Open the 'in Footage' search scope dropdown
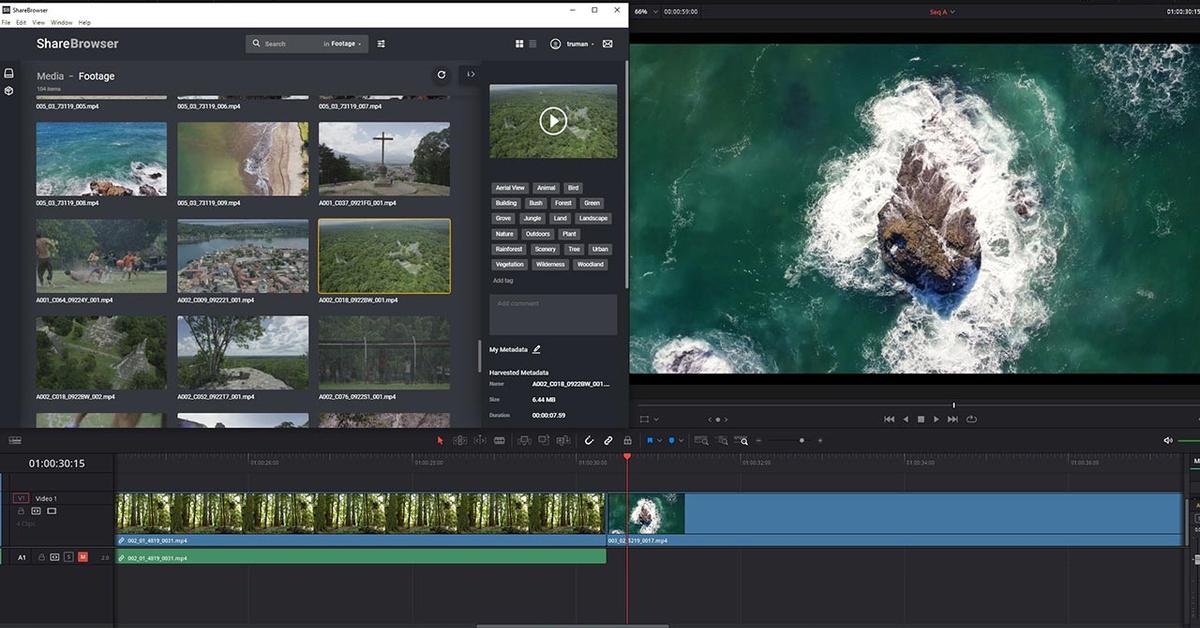 click(343, 44)
